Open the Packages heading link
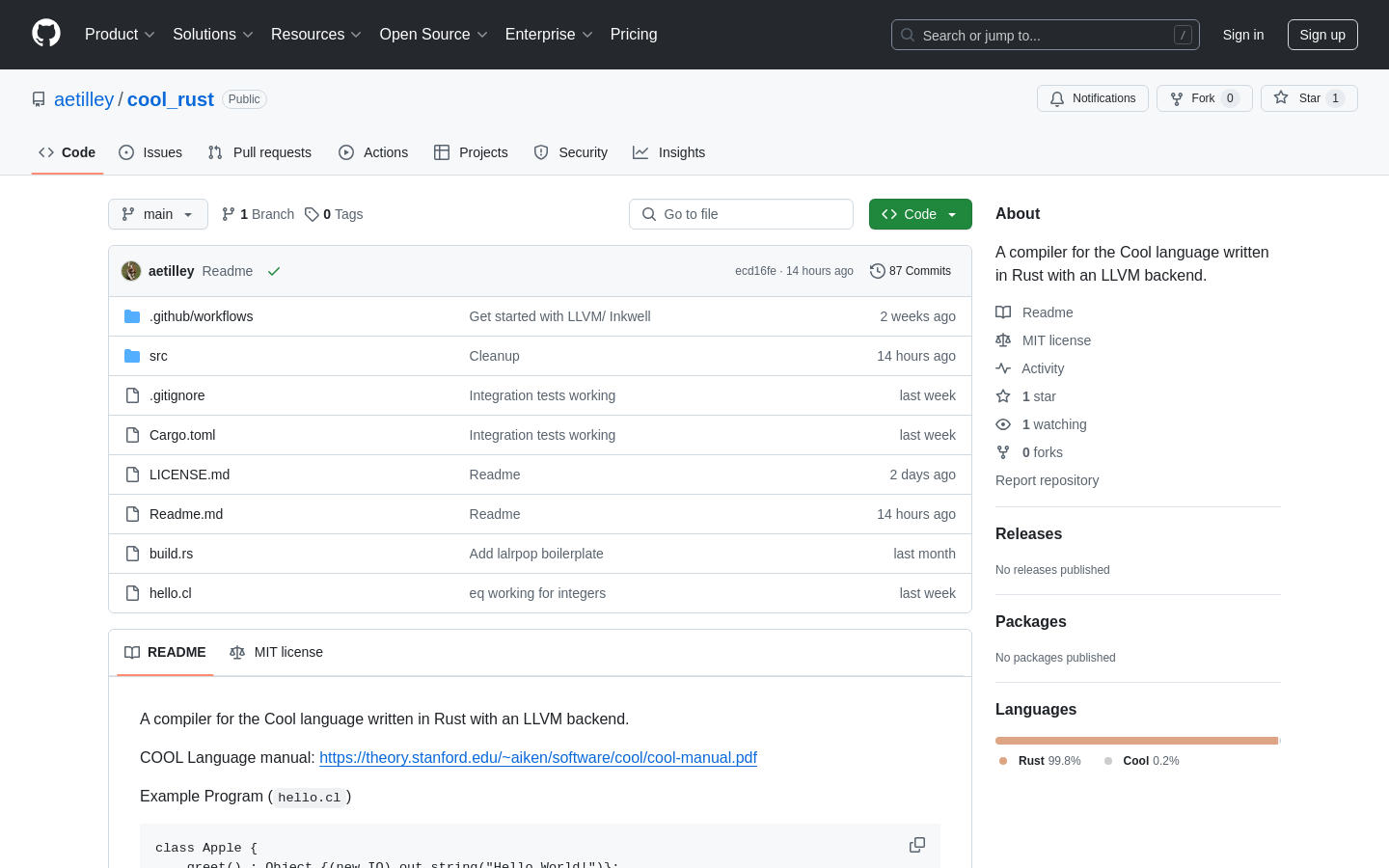 pyautogui.click(x=1030, y=622)
